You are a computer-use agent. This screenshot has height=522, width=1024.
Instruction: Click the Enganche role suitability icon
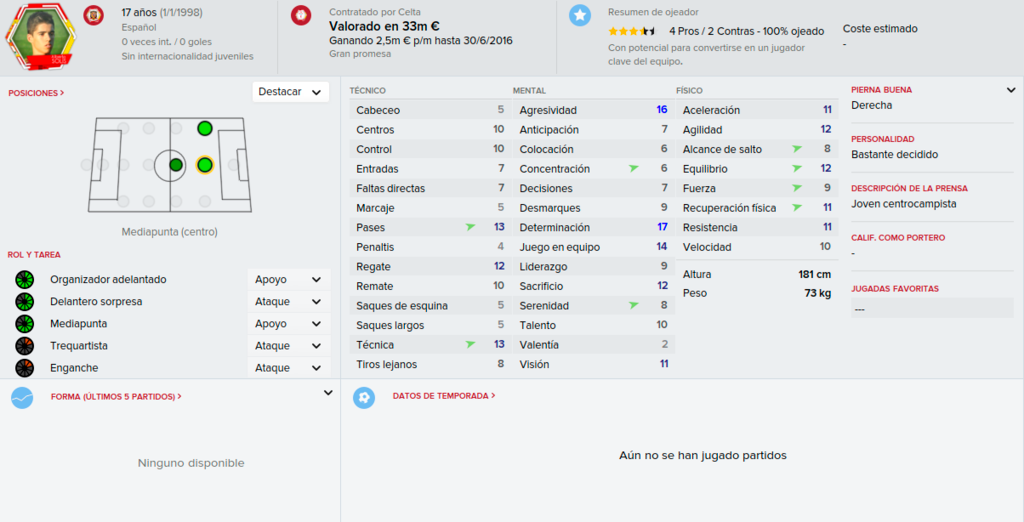(24, 368)
